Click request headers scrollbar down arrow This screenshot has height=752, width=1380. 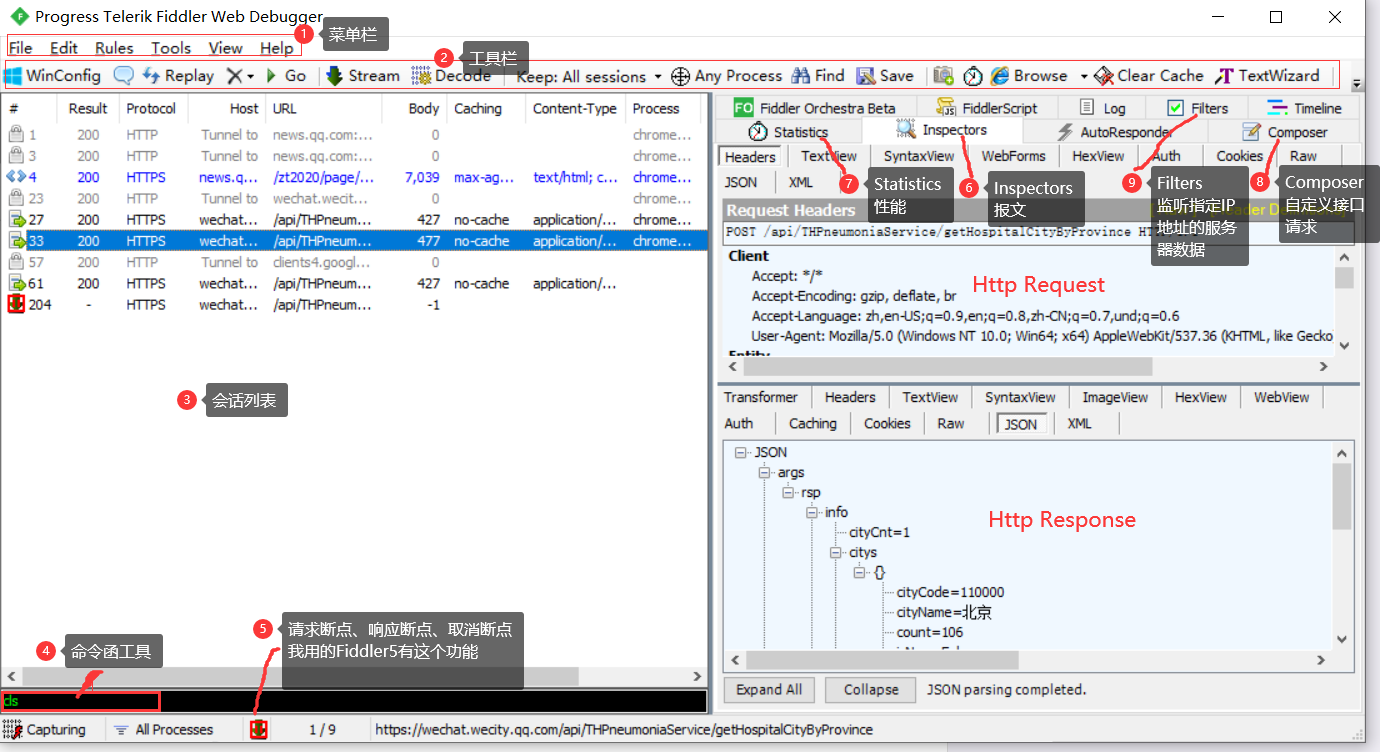(x=1344, y=346)
